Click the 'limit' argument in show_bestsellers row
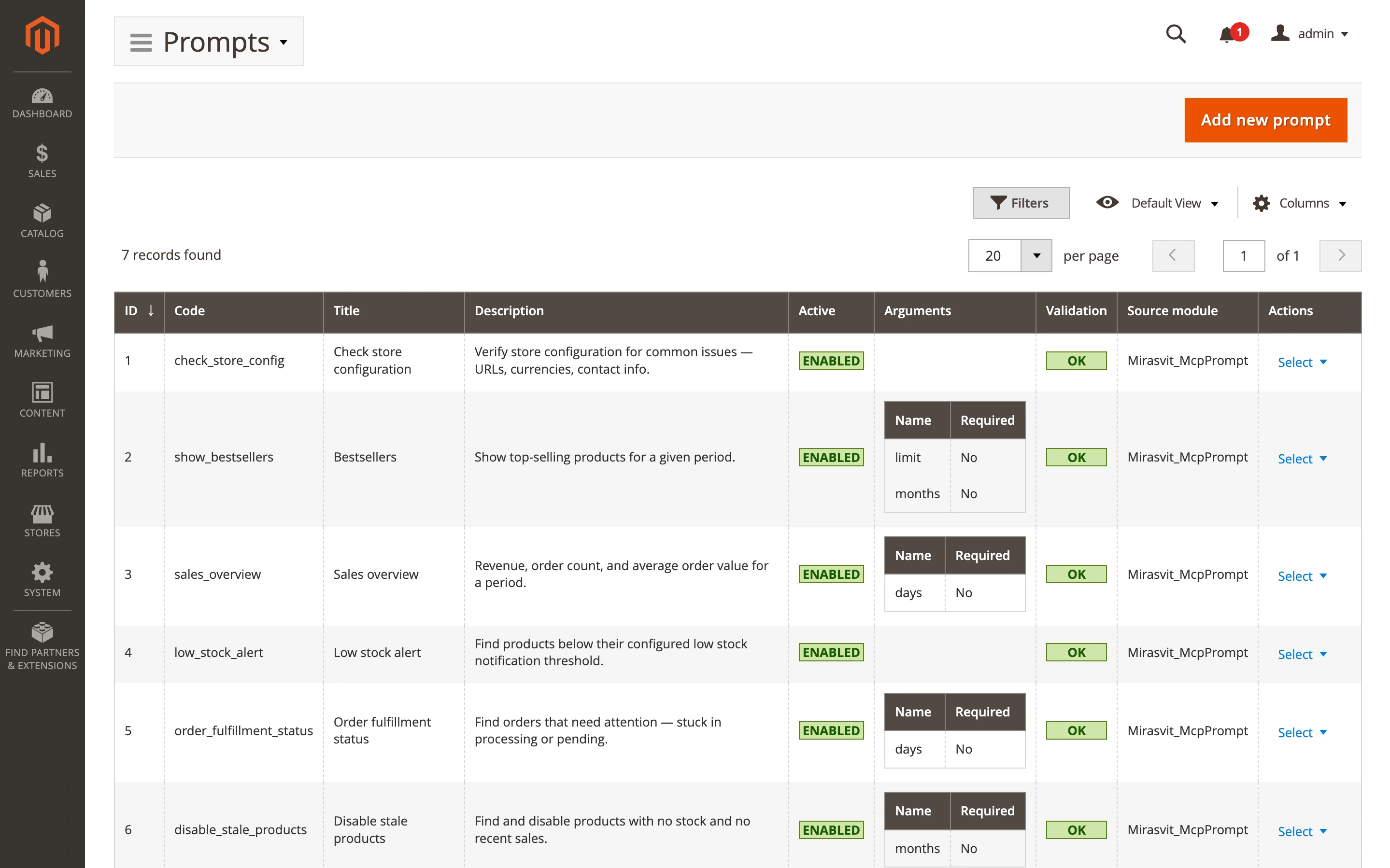The width and height of the screenshot is (1390, 868). click(x=907, y=457)
